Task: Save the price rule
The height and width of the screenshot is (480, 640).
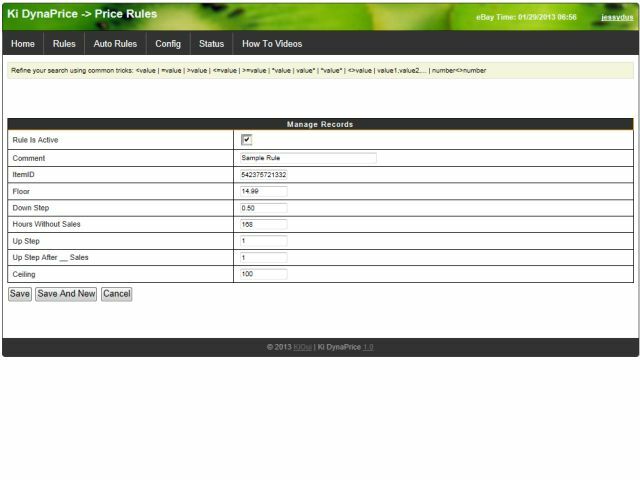Action: (x=20, y=294)
